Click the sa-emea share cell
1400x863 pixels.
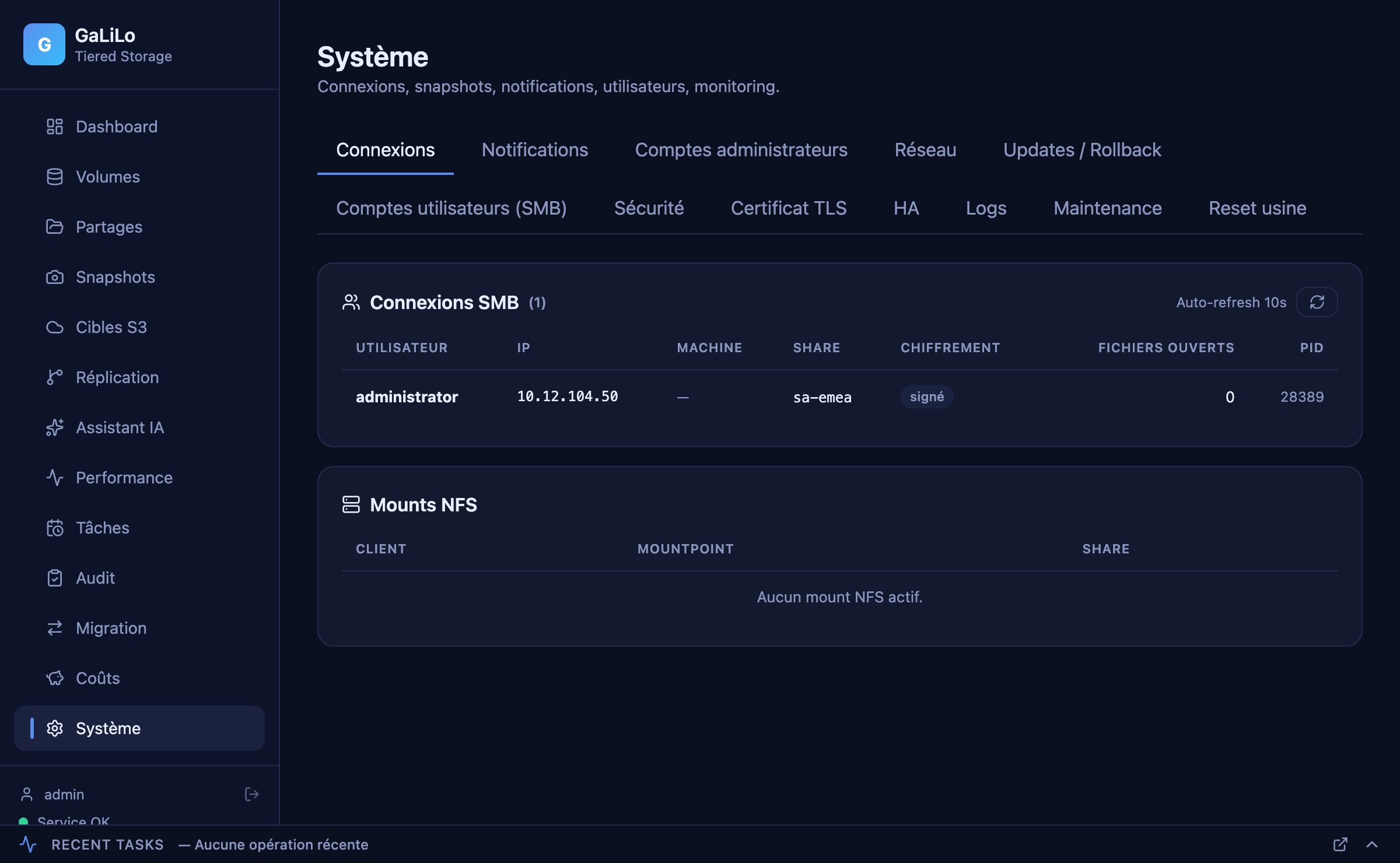point(822,397)
